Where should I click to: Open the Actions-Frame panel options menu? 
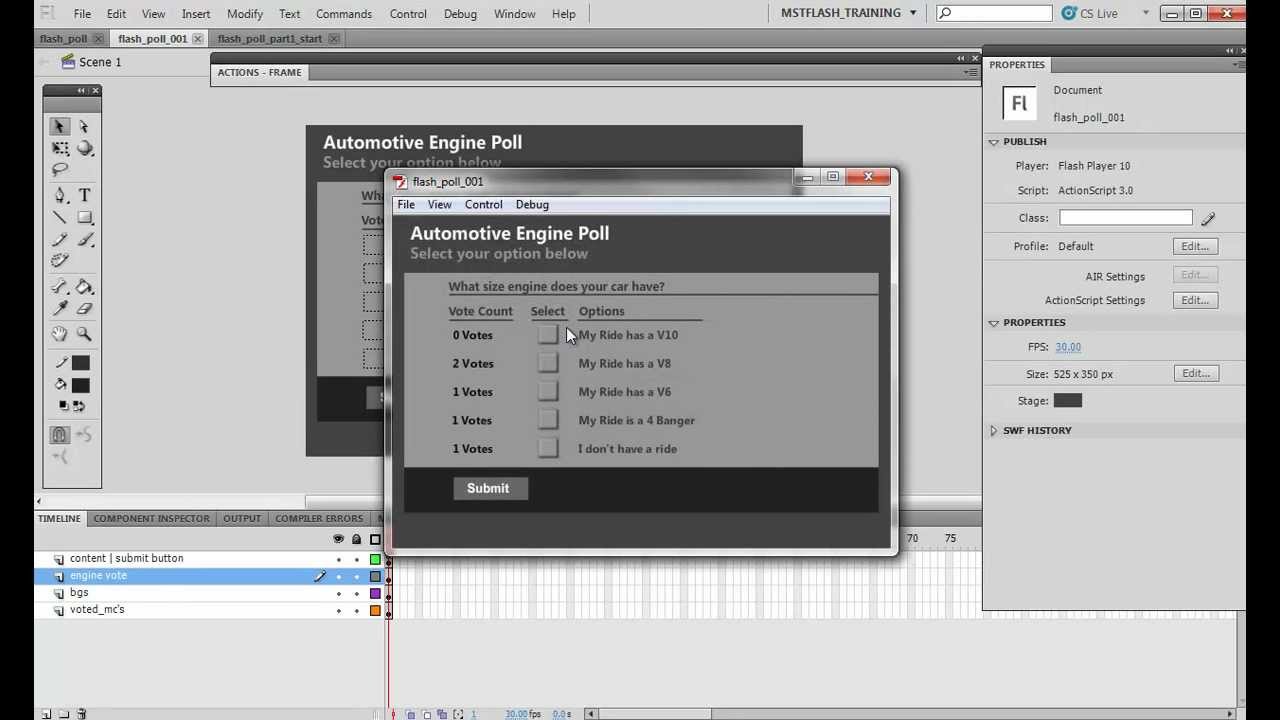coord(970,72)
